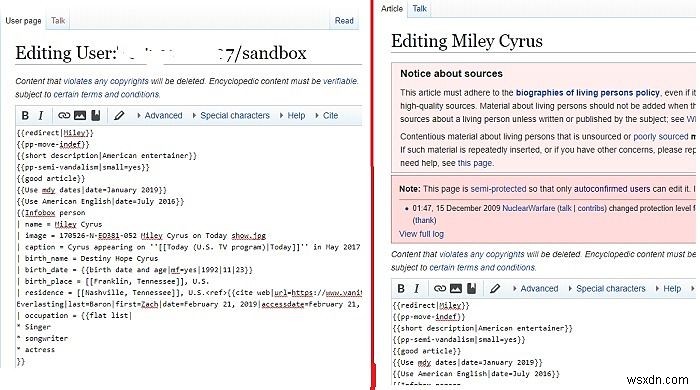Insert a link via Miley Cyrus toolbar icon

click(440, 289)
